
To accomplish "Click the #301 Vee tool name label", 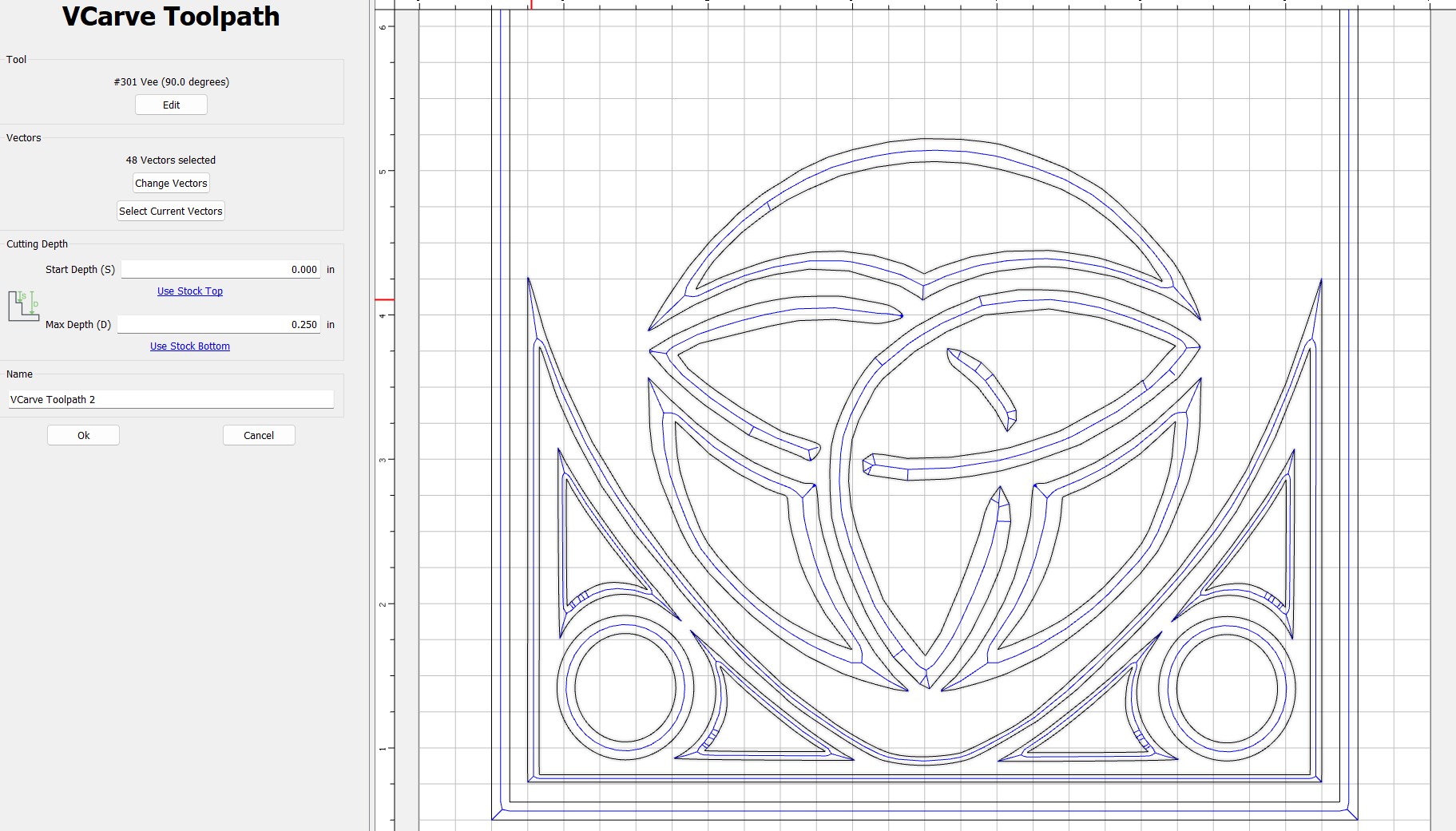I will (x=171, y=81).
